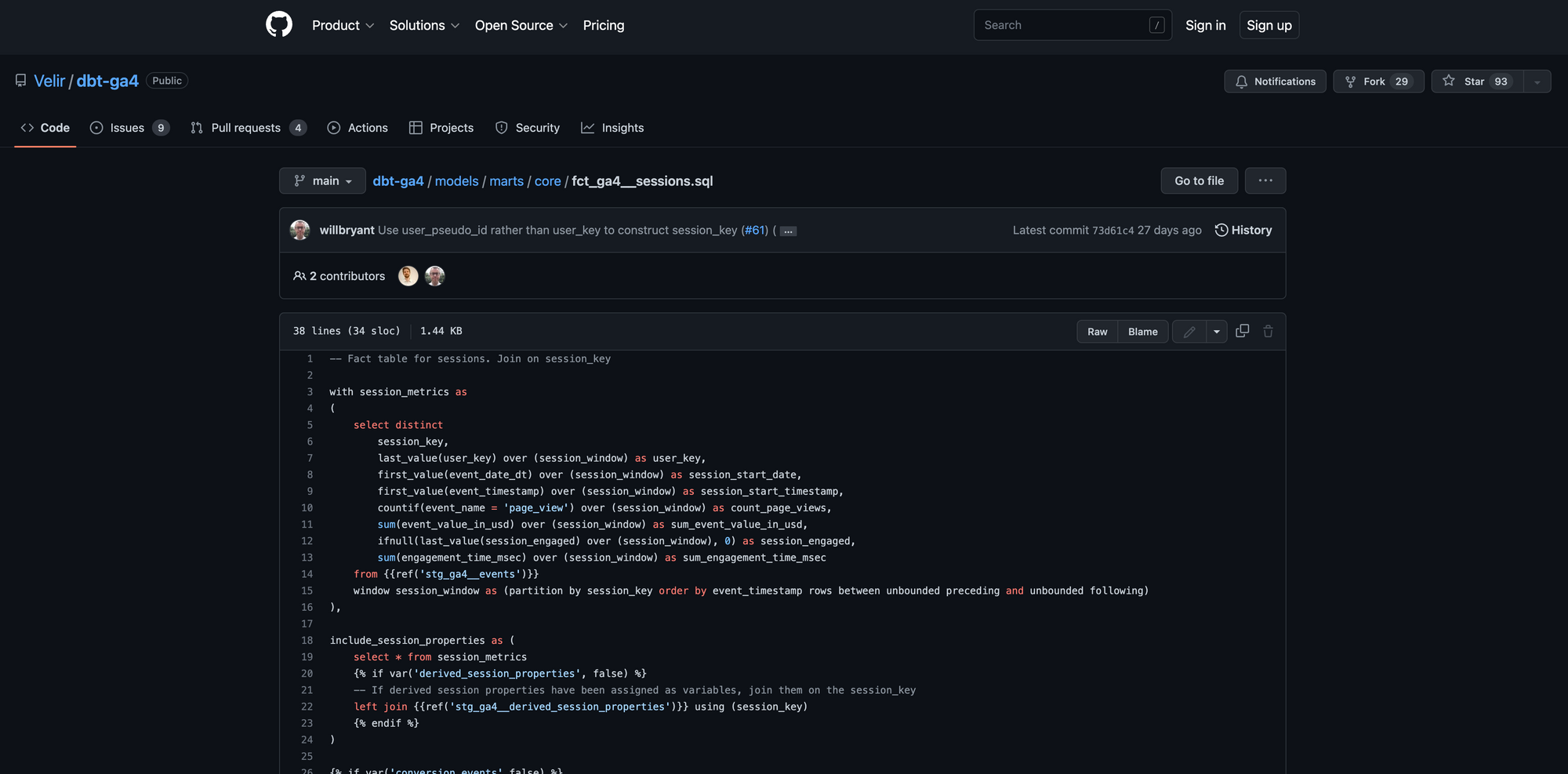Viewport: 1568px width, 774px height.
Task: Open the Product dropdown menu
Action: coord(343,25)
